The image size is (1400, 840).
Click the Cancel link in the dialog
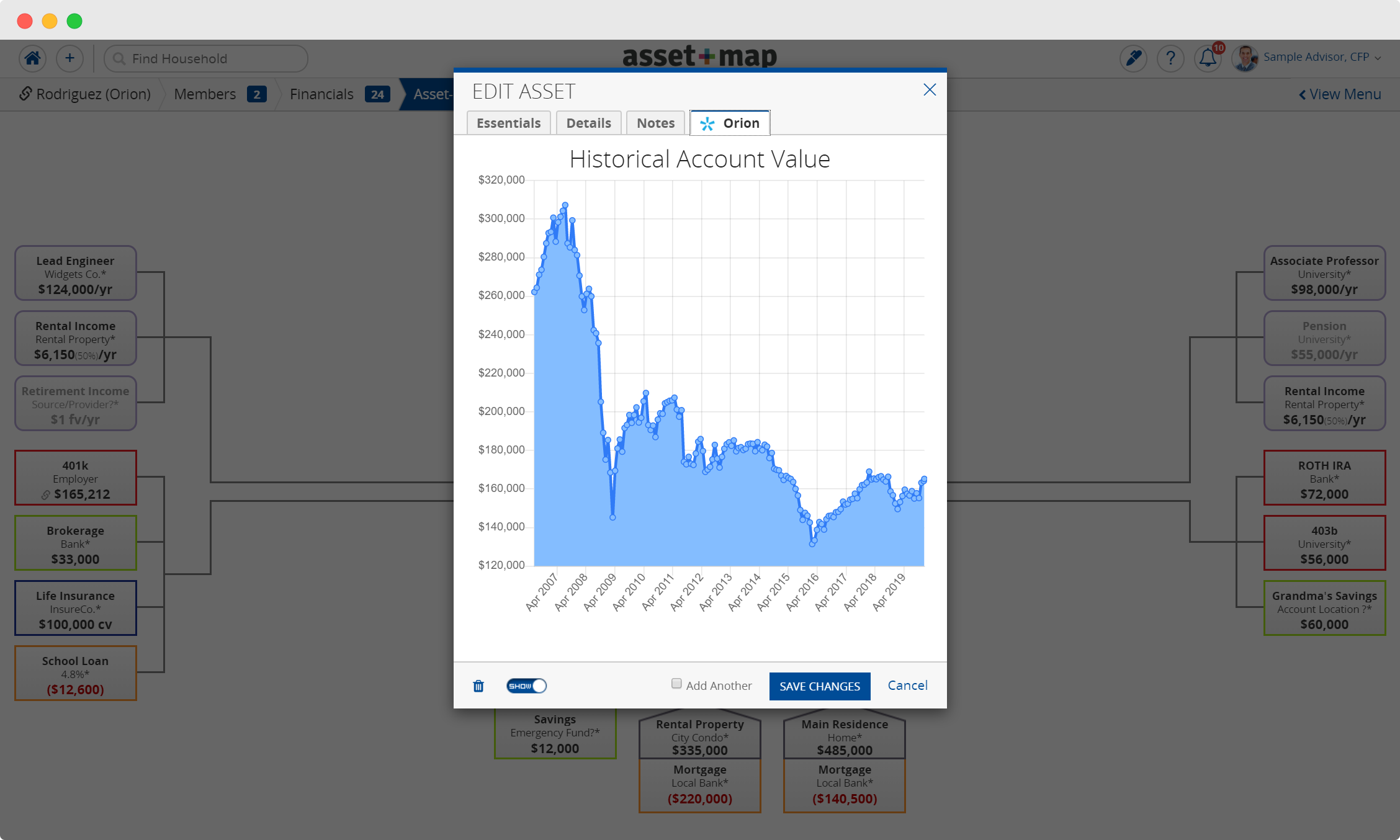coord(907,685)
